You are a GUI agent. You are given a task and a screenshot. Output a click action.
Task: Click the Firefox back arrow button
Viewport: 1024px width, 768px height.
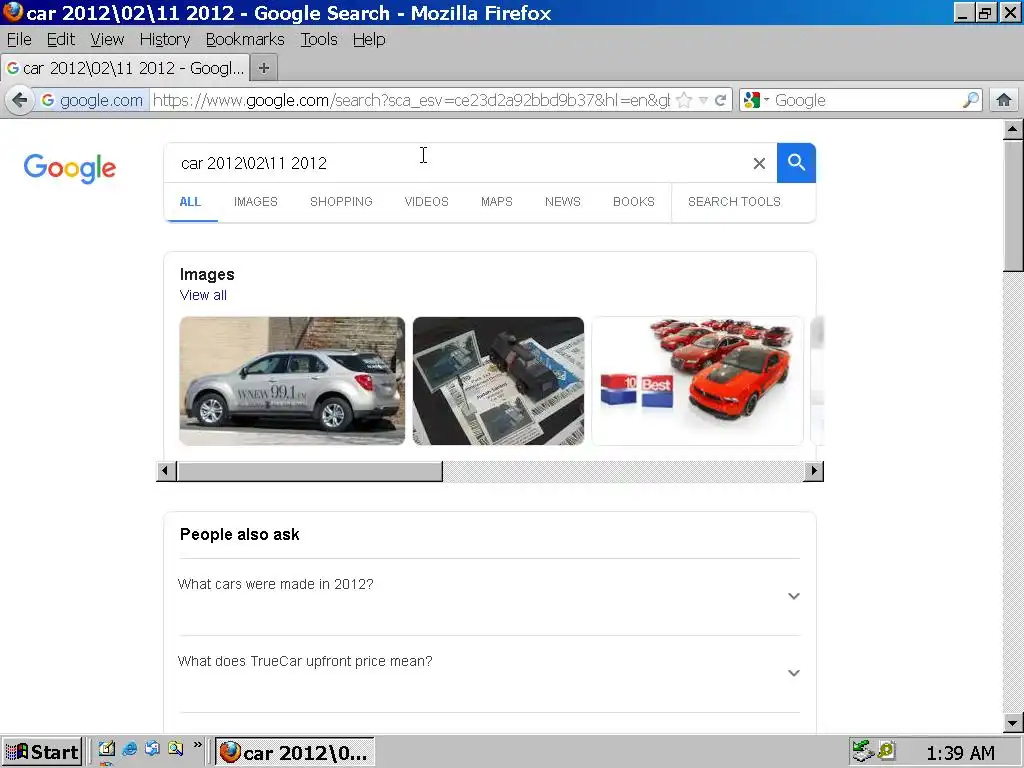(20, 100)
